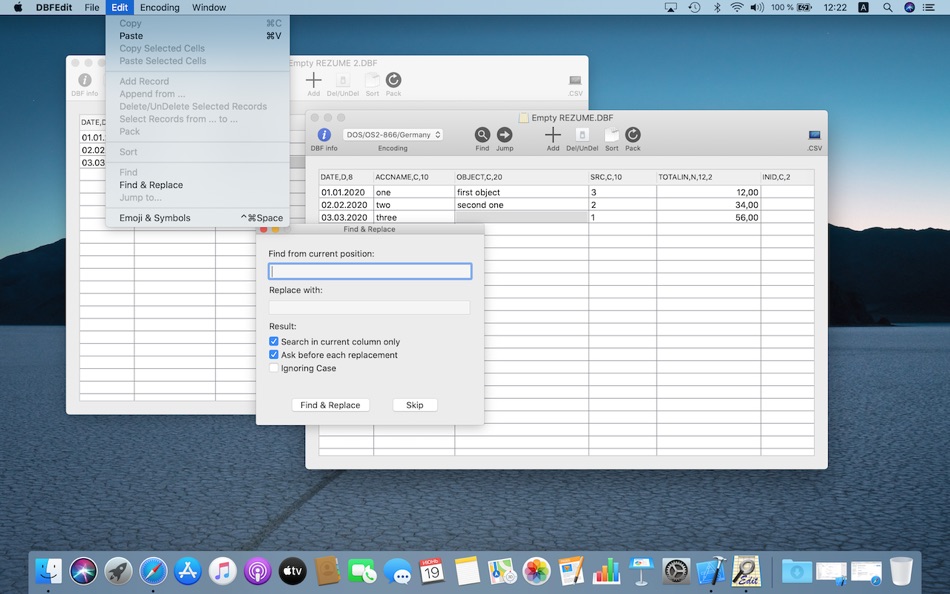Open the Bluetooth menu bar icon
This screenshot has height=594, width=950.
715,7
